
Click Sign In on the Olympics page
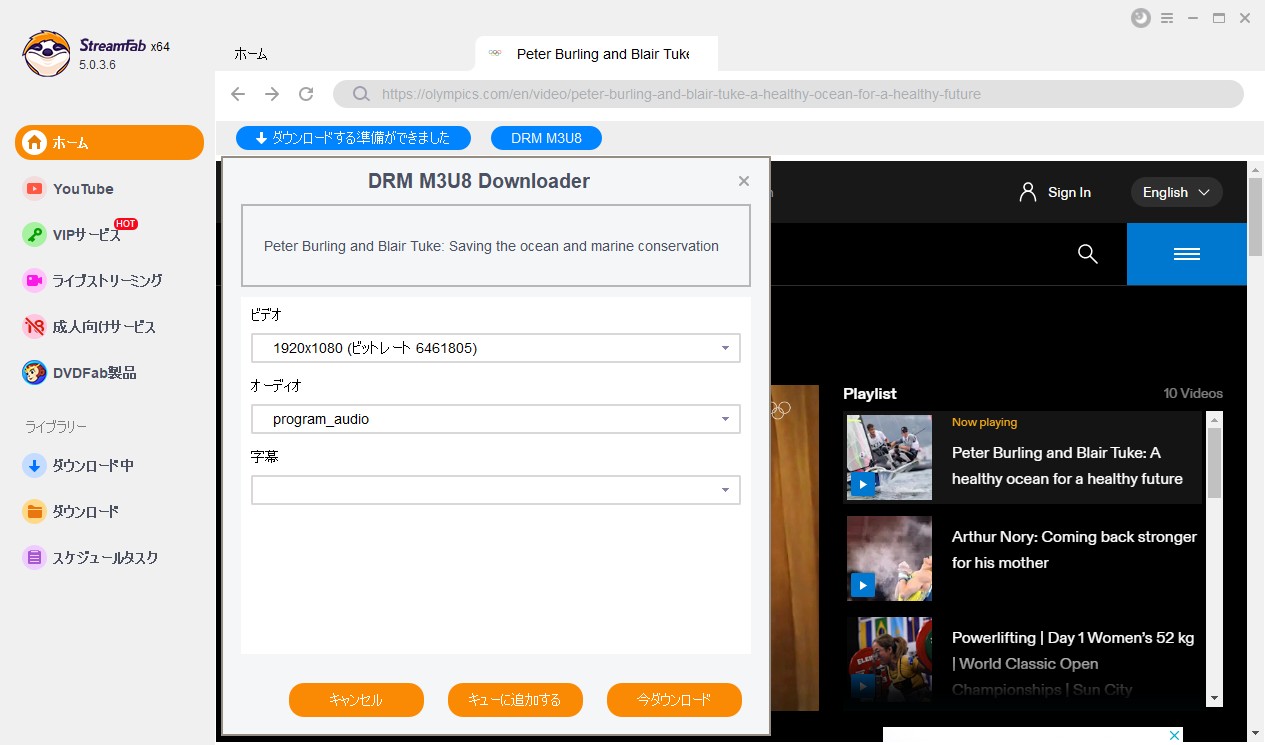pos(1055,192)
